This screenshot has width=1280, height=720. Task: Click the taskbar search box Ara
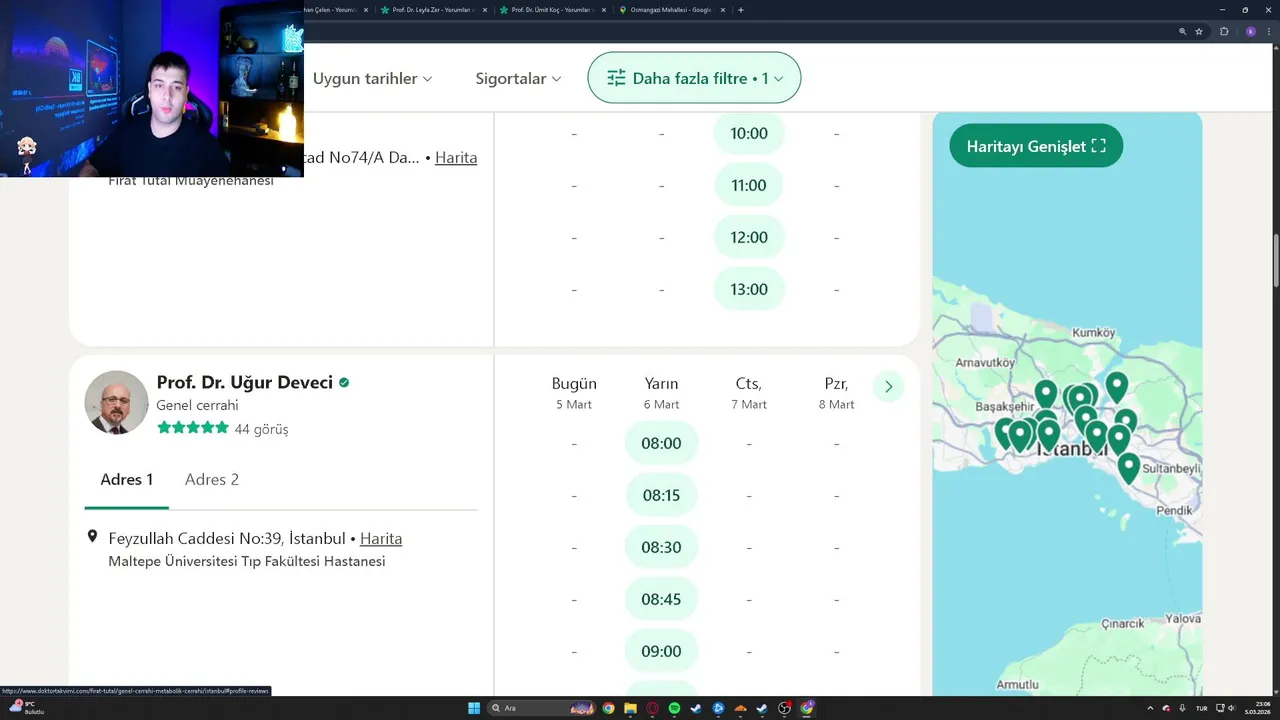click(543, 708)
